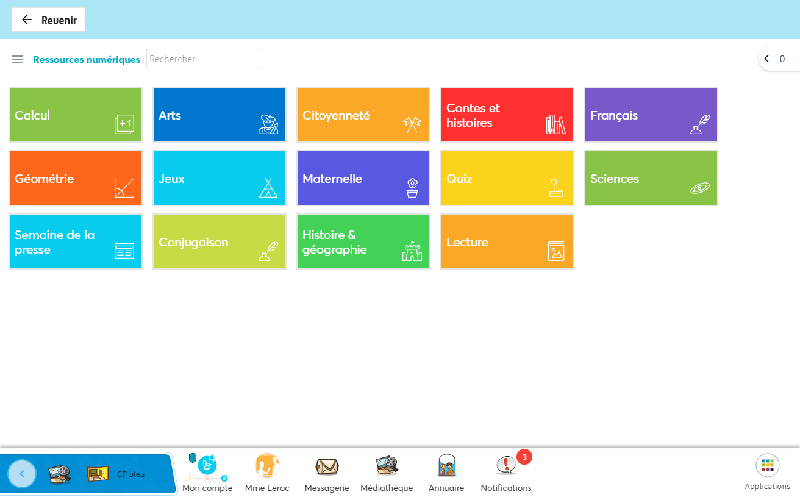Click the Ressources numériques title link
800x500 pixels.
(x=86, y=59)
